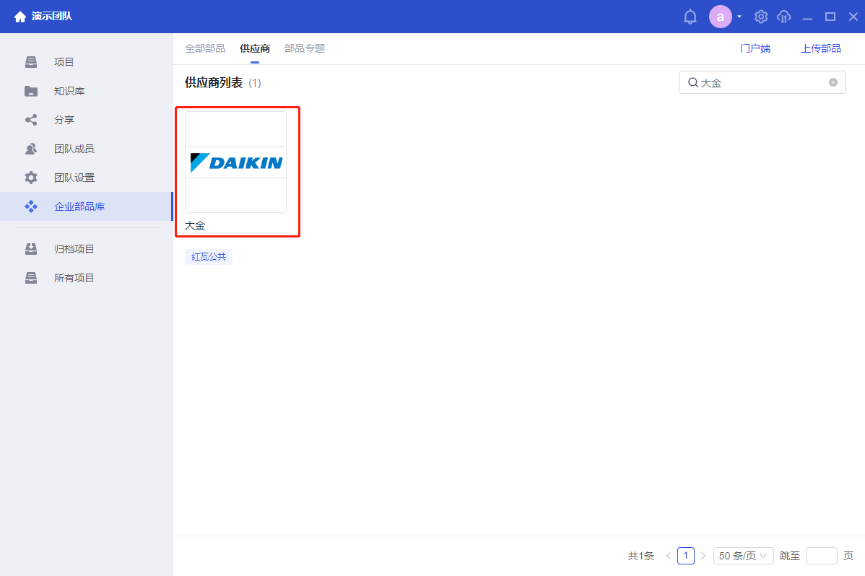
Task: Click the 演示团队 team name
Action: [x=52, y=17]
